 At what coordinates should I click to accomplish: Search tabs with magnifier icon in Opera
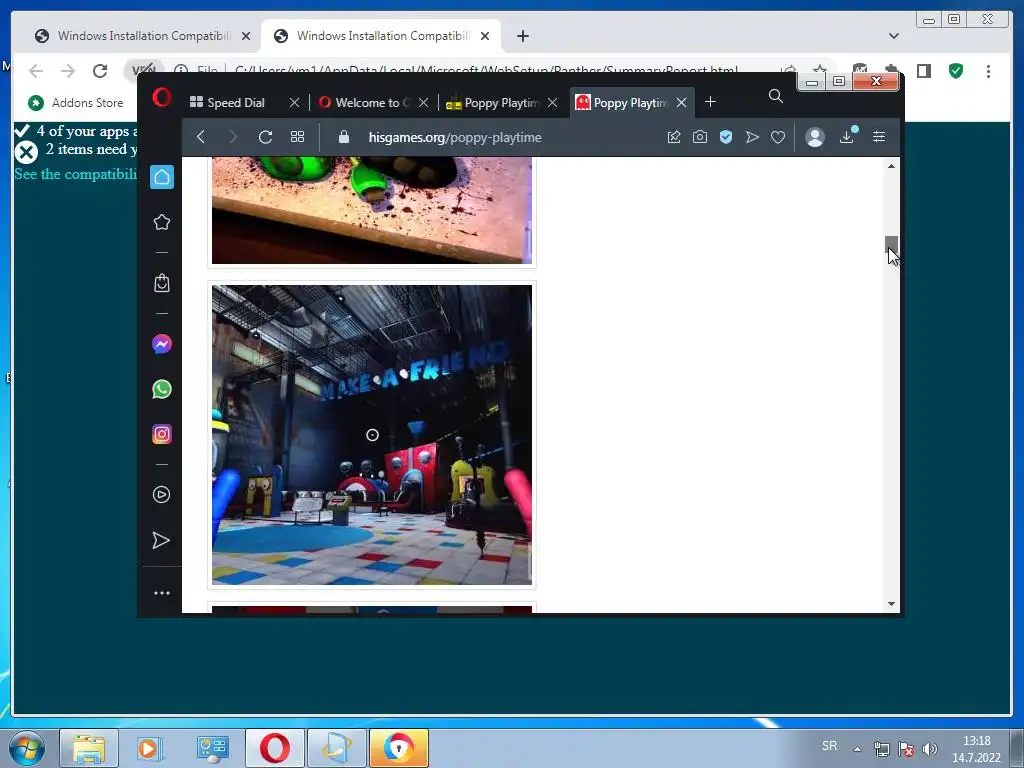(x=775, y=97)
